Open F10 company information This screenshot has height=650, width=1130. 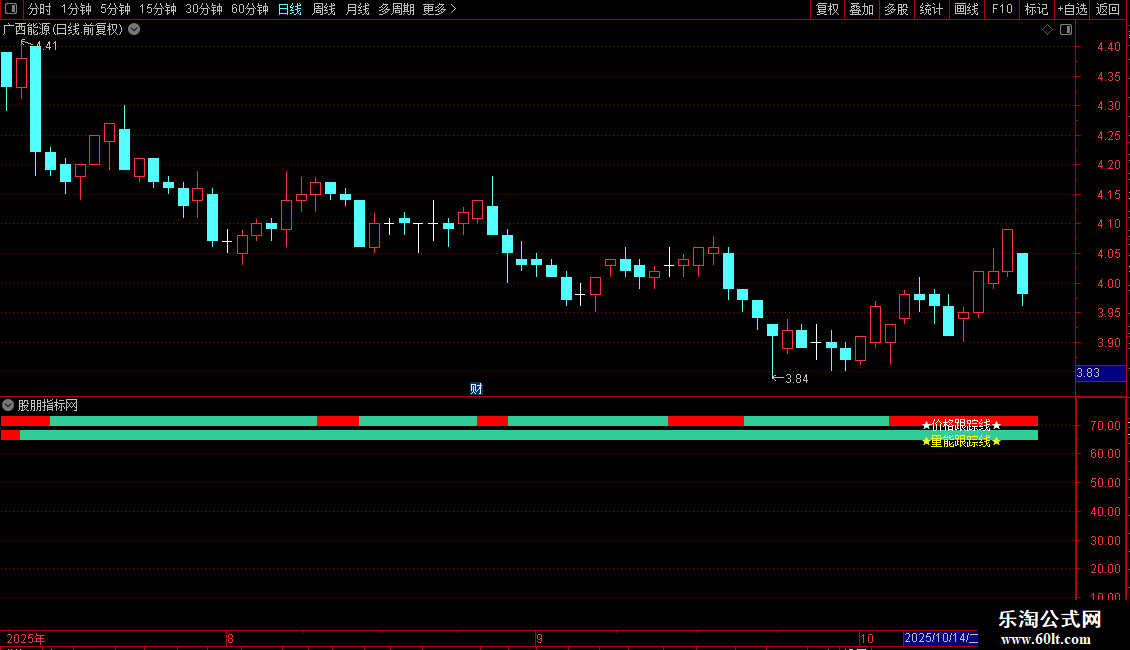pos(1002,9)
